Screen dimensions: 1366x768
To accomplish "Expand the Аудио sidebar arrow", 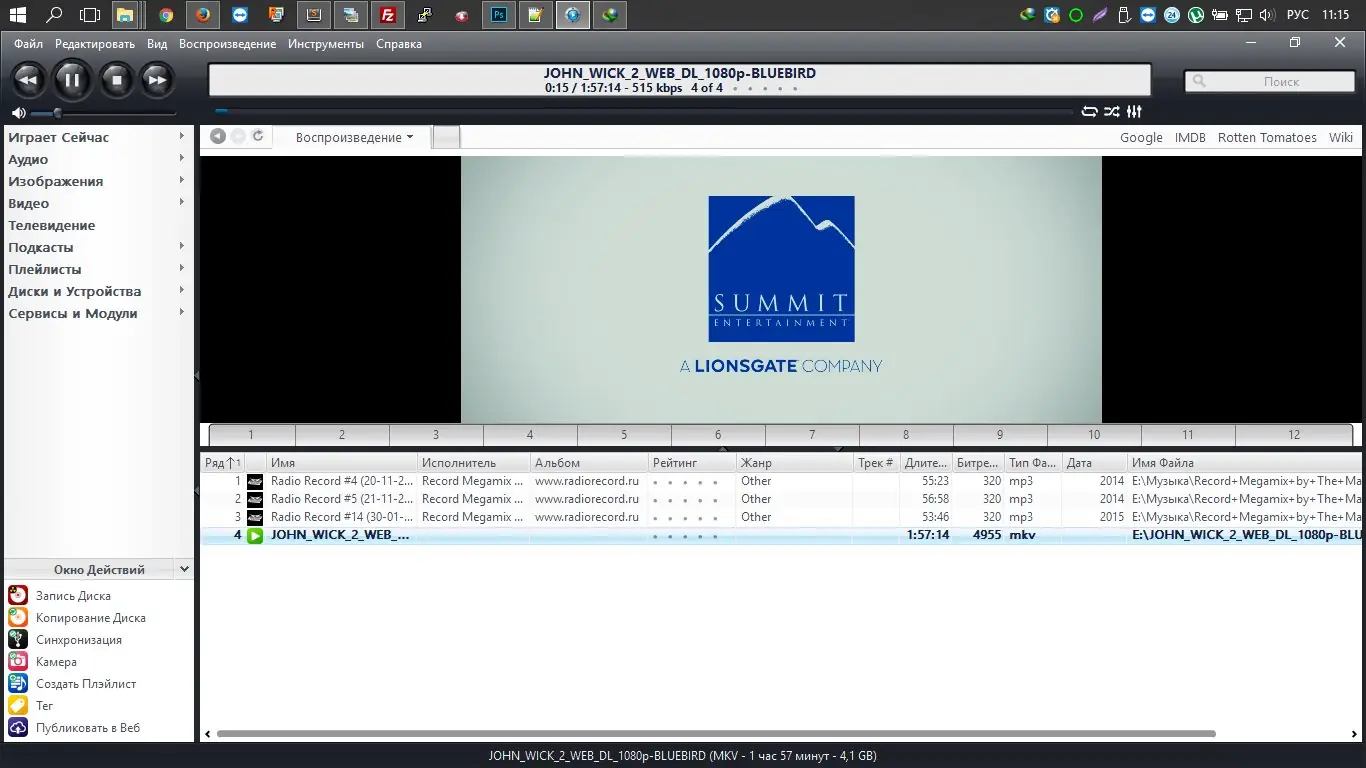I will pos(182,159).
